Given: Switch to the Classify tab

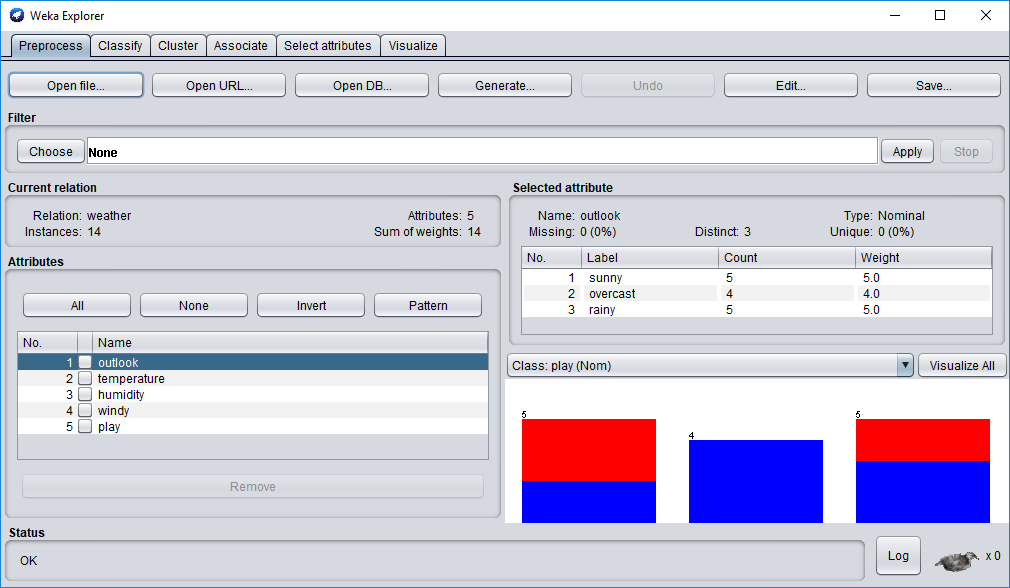Looking at the screenshot, I should click(x=120, y=46).
